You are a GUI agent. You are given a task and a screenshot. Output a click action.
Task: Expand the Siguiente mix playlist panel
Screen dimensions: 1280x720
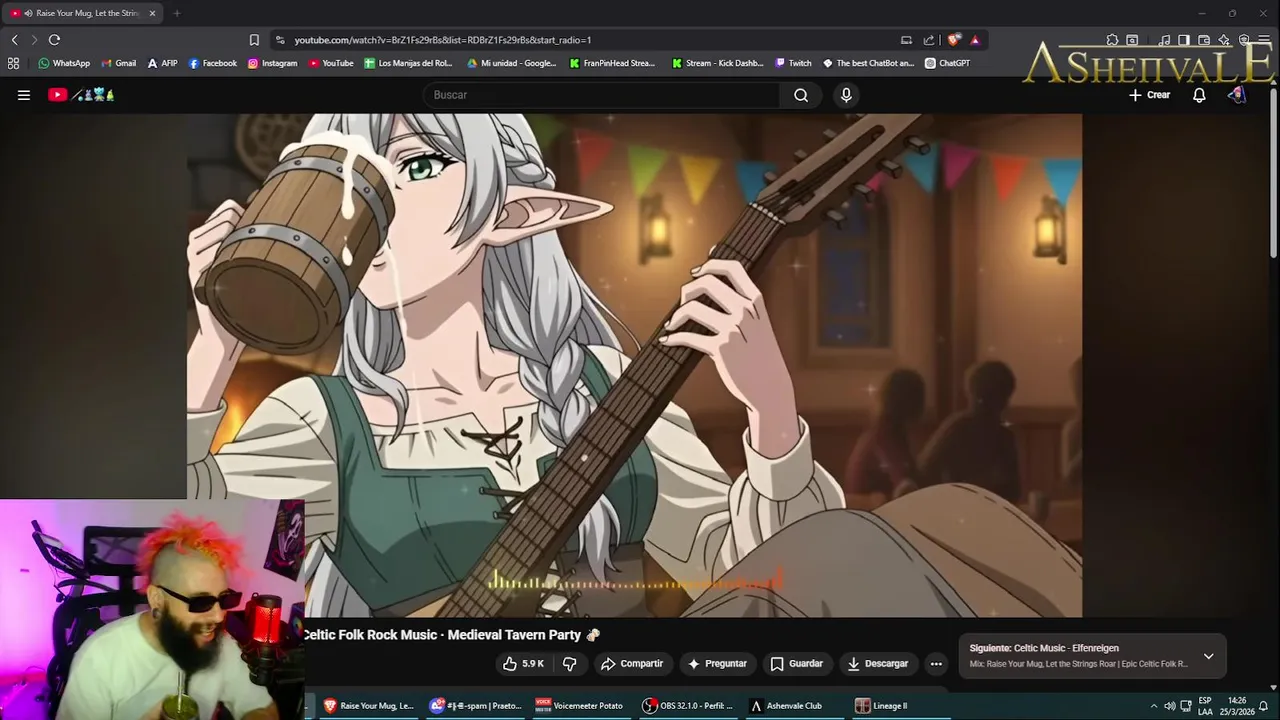coord(1208,656)
